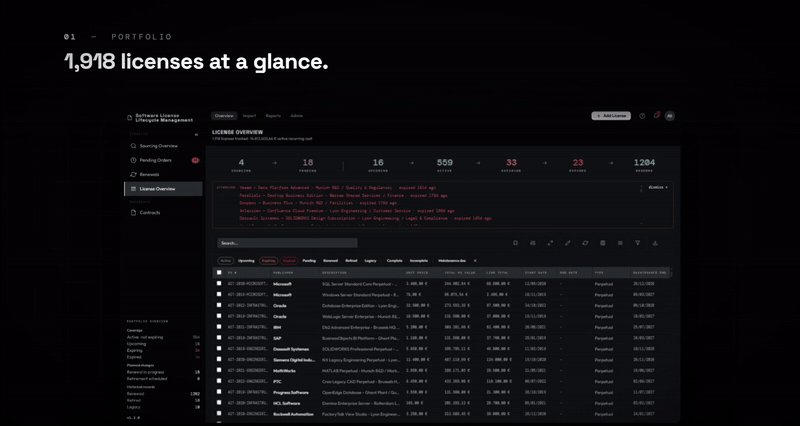This screenshot has width=800, height=426.
Task: Click the 23 Expired stat counter
Action: tap(578, 165)
